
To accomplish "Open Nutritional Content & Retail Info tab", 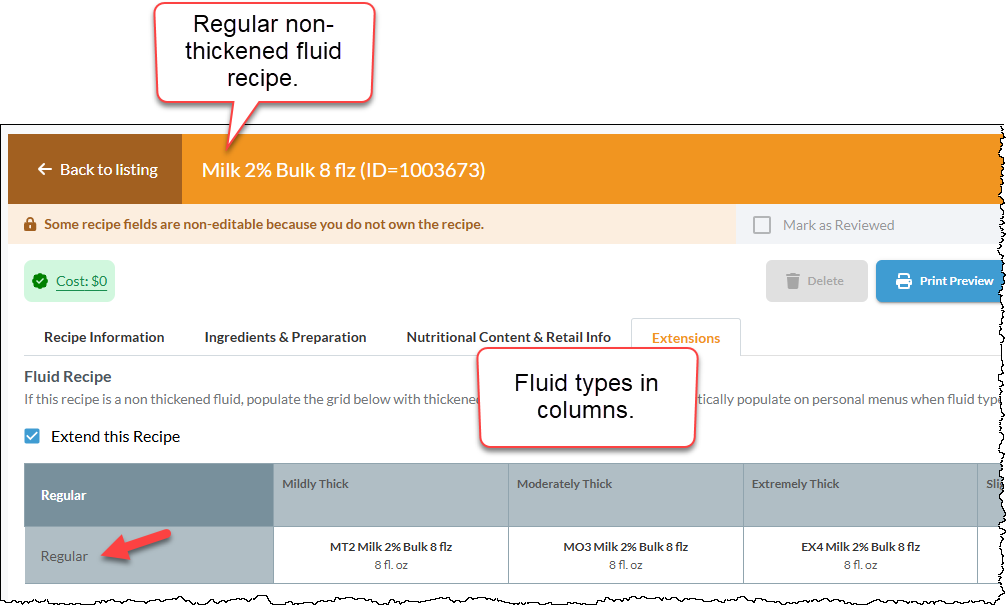I will tap(509, 337).
